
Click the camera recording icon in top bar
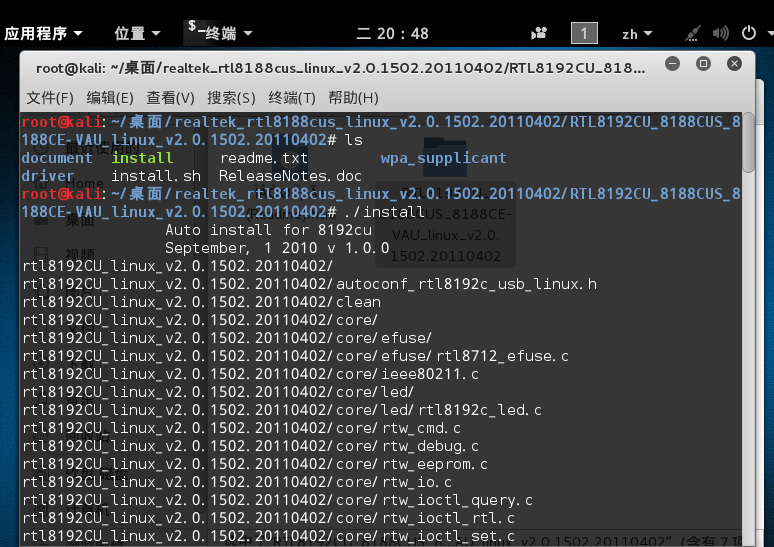pos(539,34)
